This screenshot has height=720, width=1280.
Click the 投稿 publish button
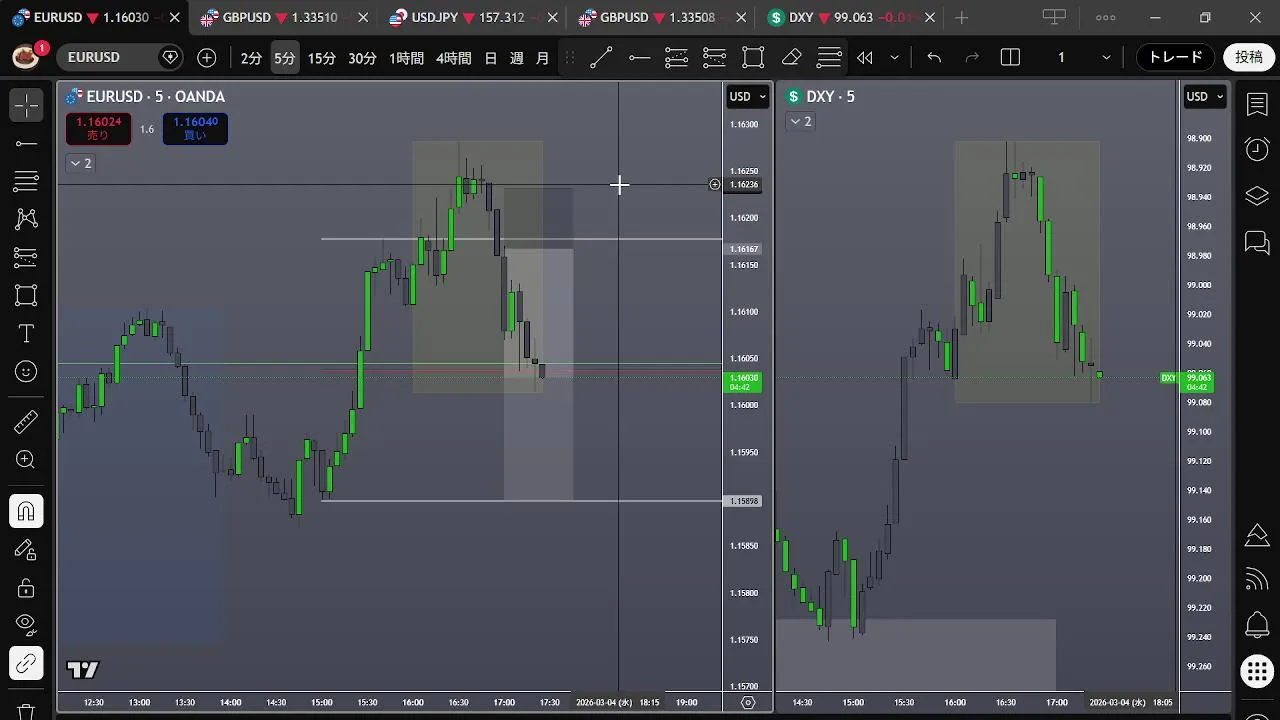pos(1249,58)
